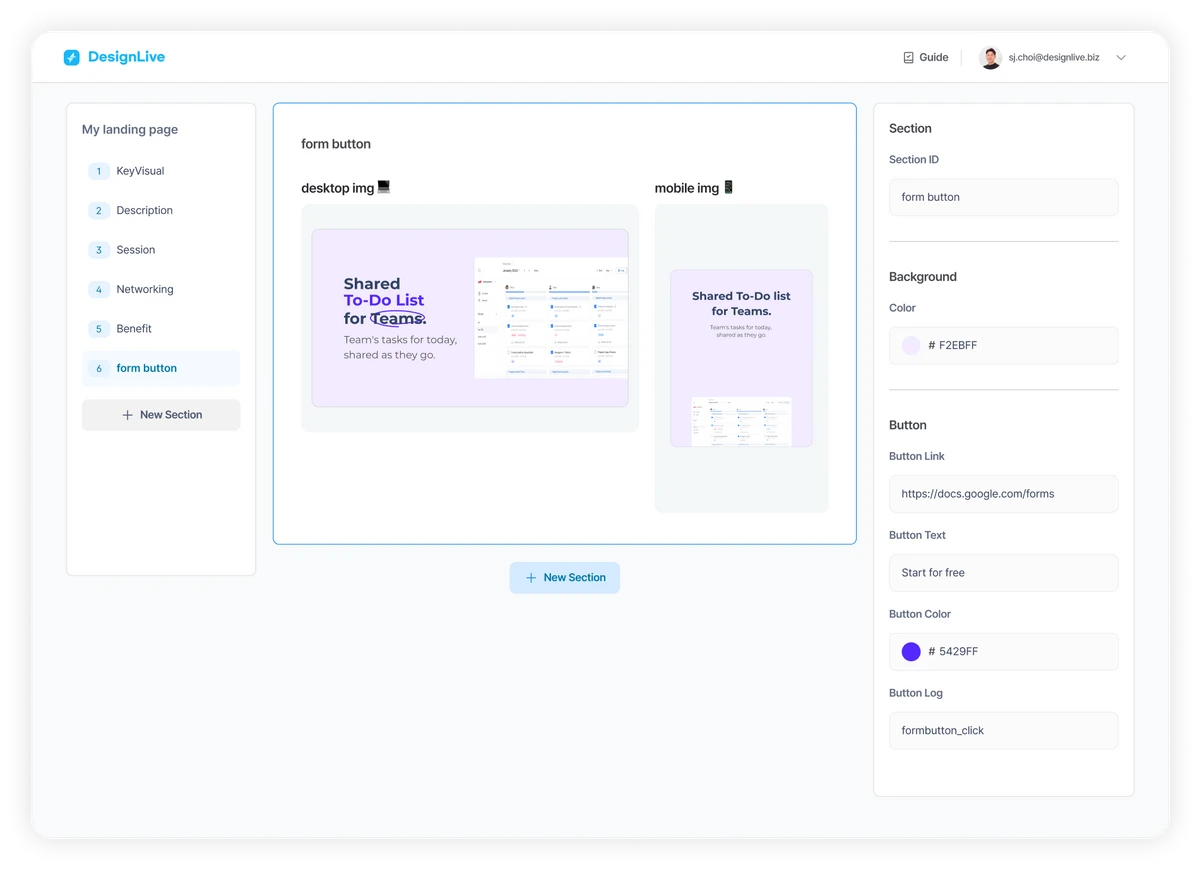Click the 'My landing page' heading
This screenshot has height=869, width=1200.
pos(130,130)
